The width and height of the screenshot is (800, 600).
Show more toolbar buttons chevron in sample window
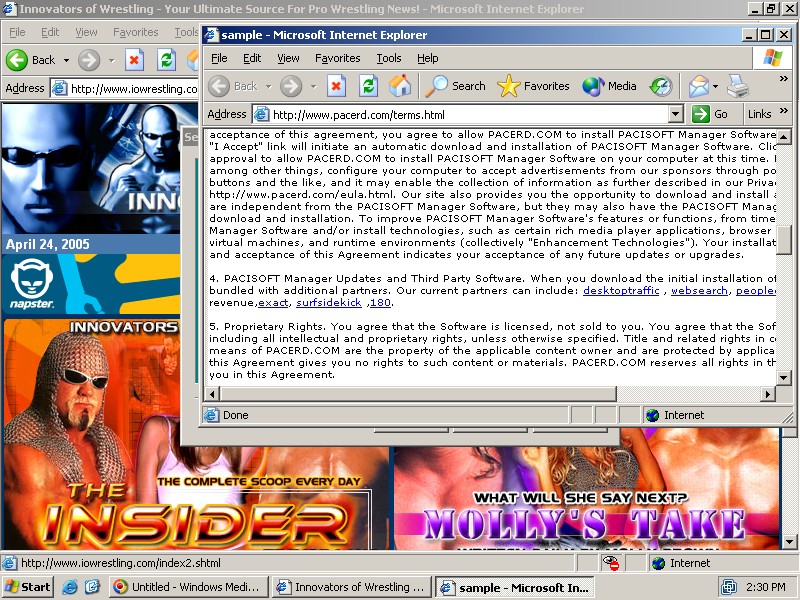pos(784,79)
